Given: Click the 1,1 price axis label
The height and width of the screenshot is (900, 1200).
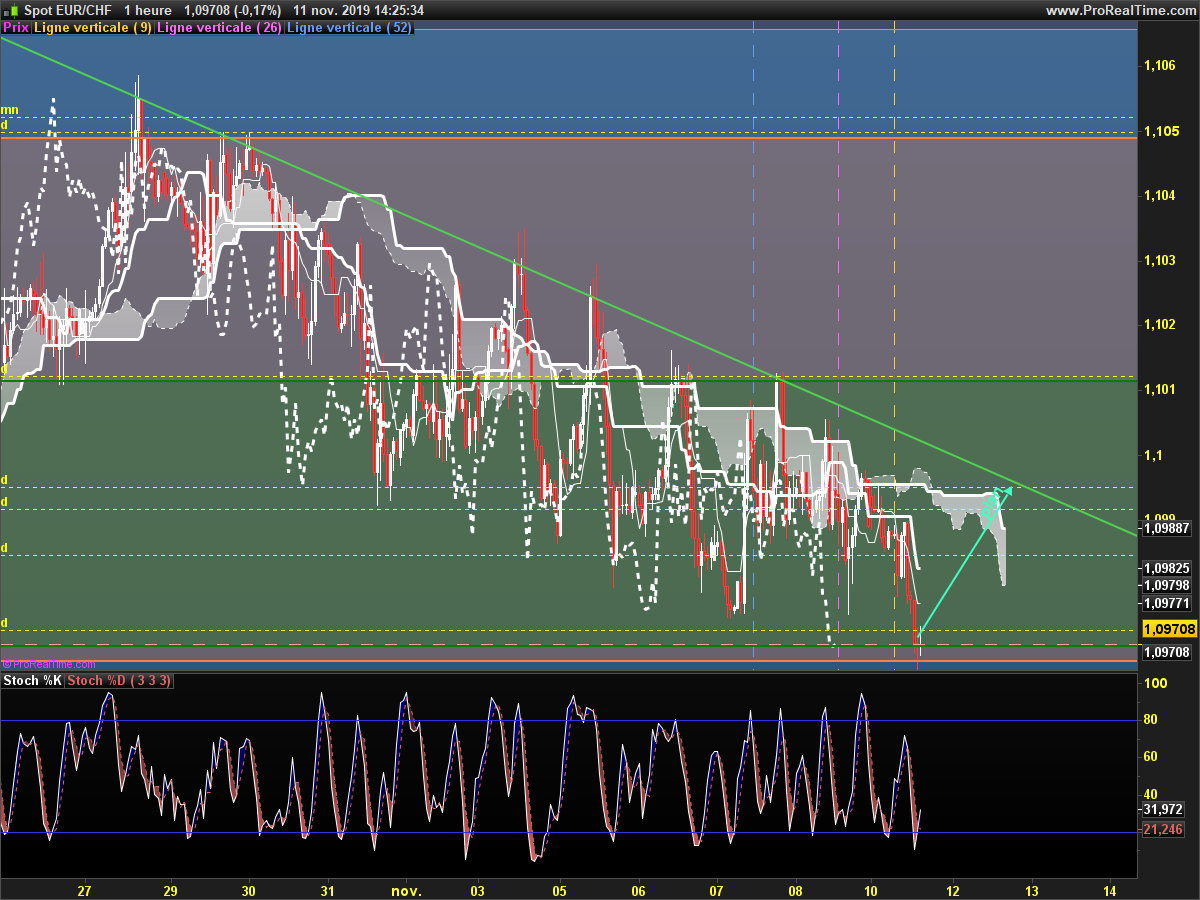Looking at the screenshot, I should (x=1152, y=454).
